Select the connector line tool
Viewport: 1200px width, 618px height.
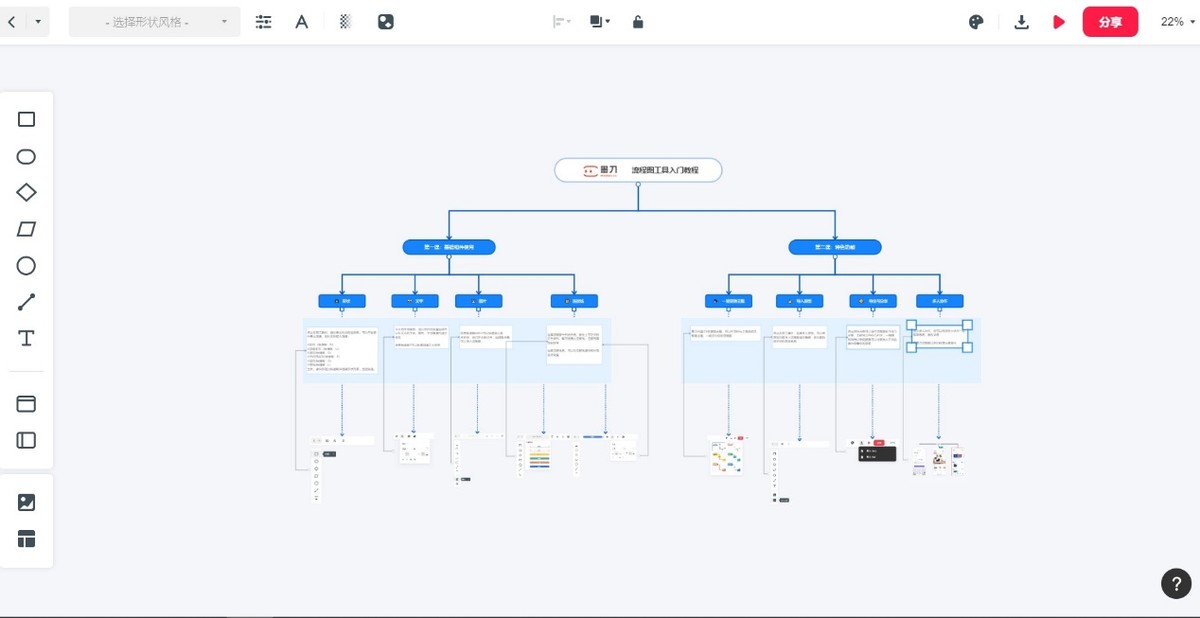[x=27, y=302]
